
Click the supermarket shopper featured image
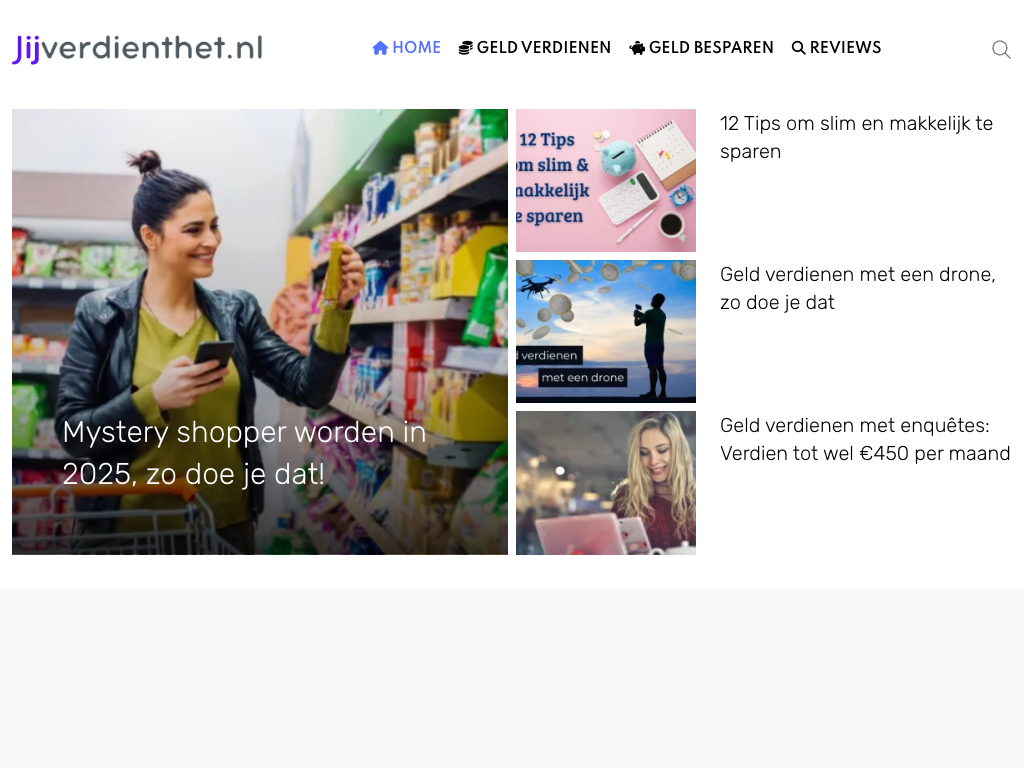tap(260, 332)
